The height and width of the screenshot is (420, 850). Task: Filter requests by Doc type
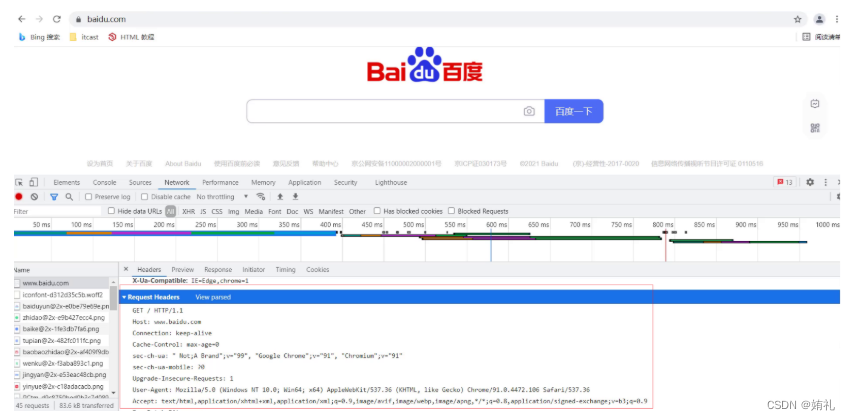click(x=292, y=211)
